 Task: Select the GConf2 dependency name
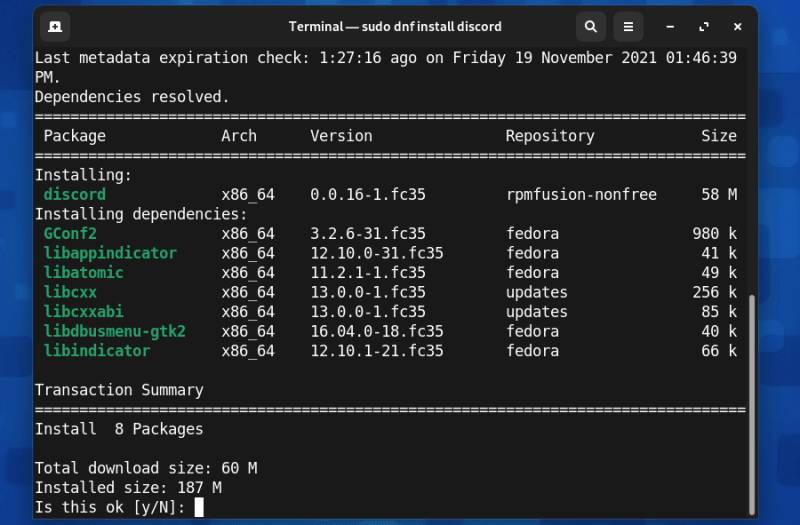pyautogui.click(x=70, y=233)
